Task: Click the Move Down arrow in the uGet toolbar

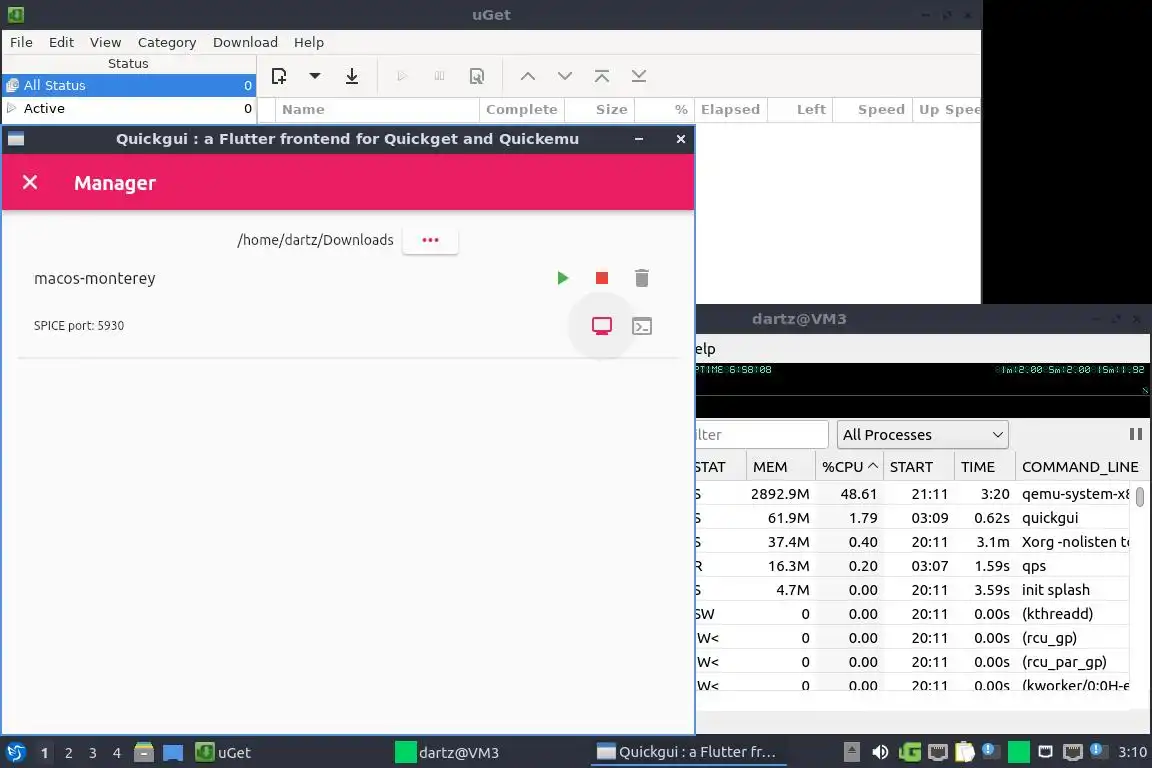Action: [x=564, y=76]
